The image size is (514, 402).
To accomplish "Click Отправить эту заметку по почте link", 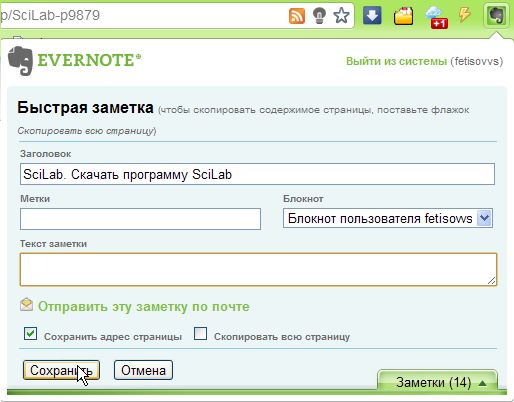I will pos(144,307).
